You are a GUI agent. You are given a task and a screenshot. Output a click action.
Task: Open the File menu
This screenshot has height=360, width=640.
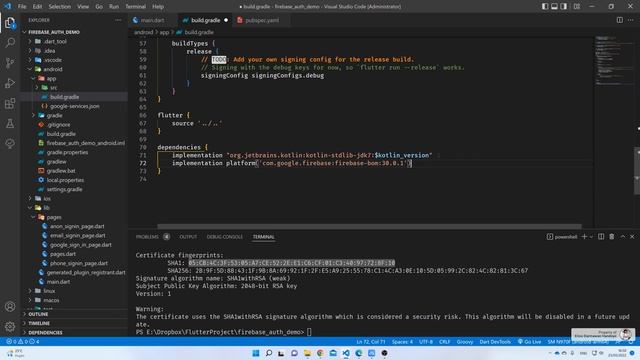[x=22, y=7]
